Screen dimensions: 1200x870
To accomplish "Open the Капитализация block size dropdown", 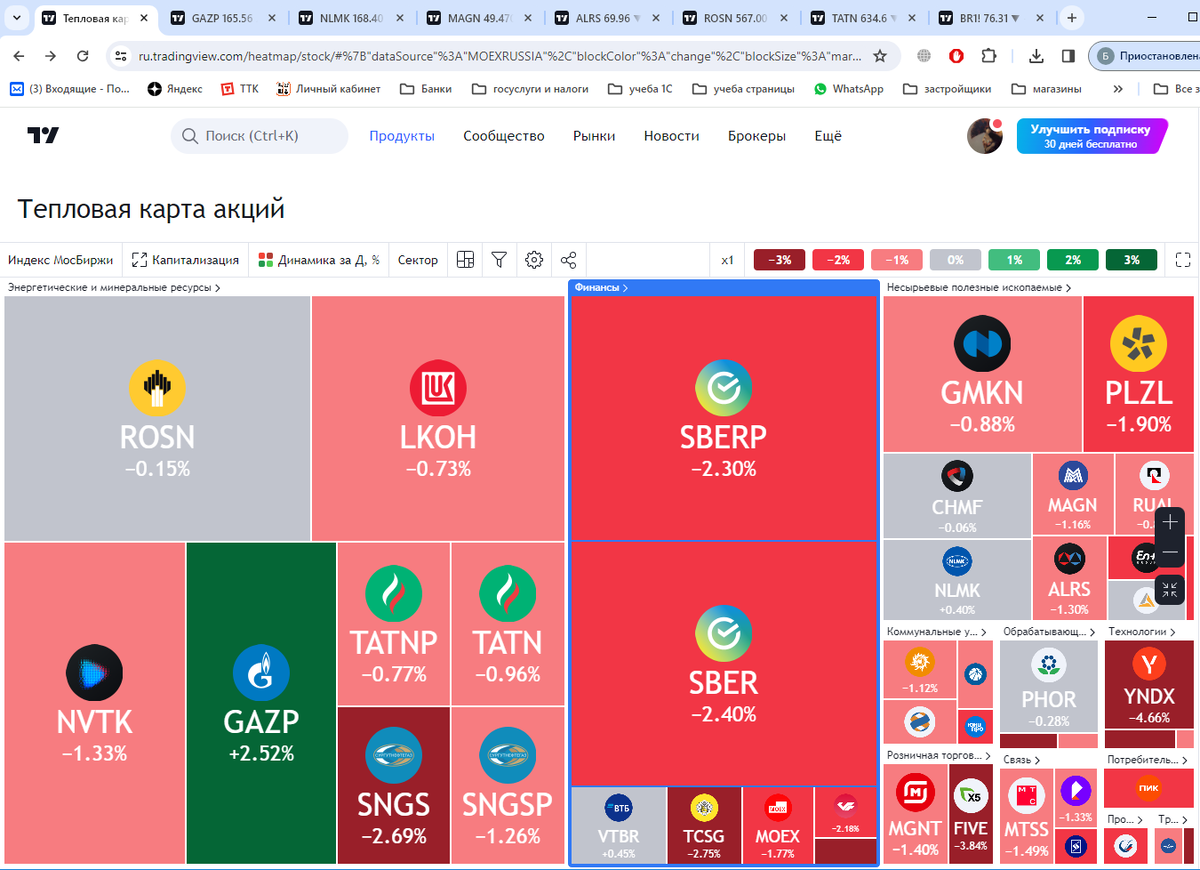I will point(185,260).
